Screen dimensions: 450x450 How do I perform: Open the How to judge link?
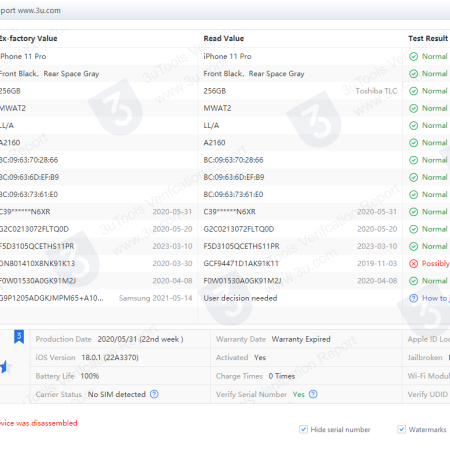436,298
